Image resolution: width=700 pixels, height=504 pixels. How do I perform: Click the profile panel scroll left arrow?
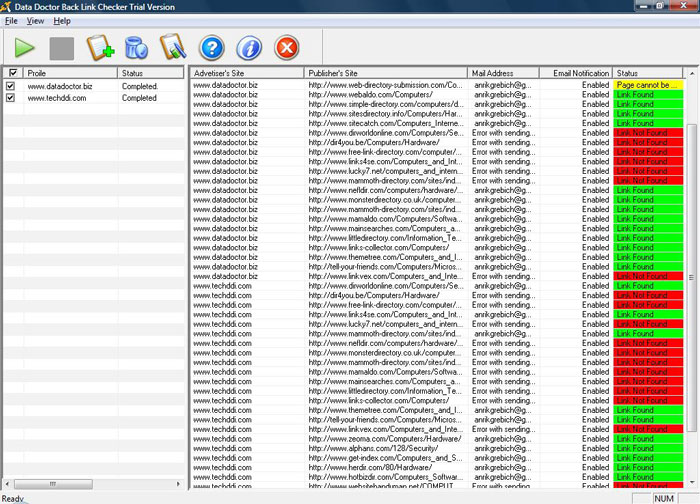[7, 484]
